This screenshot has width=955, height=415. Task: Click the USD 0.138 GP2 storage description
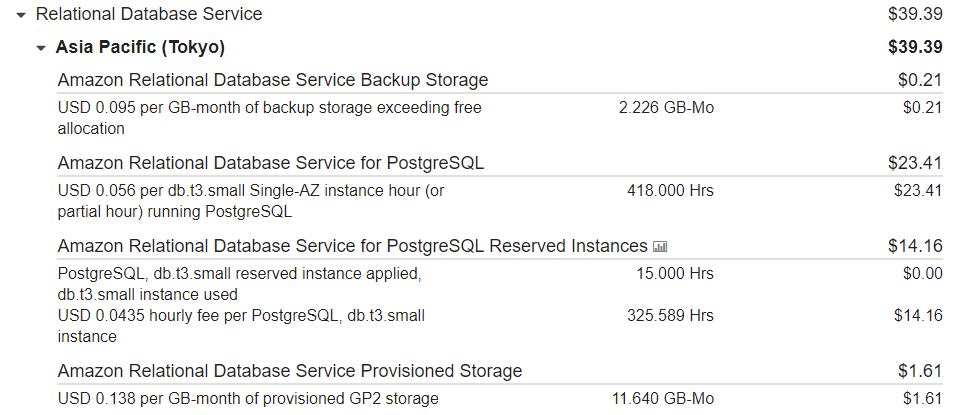248,399
